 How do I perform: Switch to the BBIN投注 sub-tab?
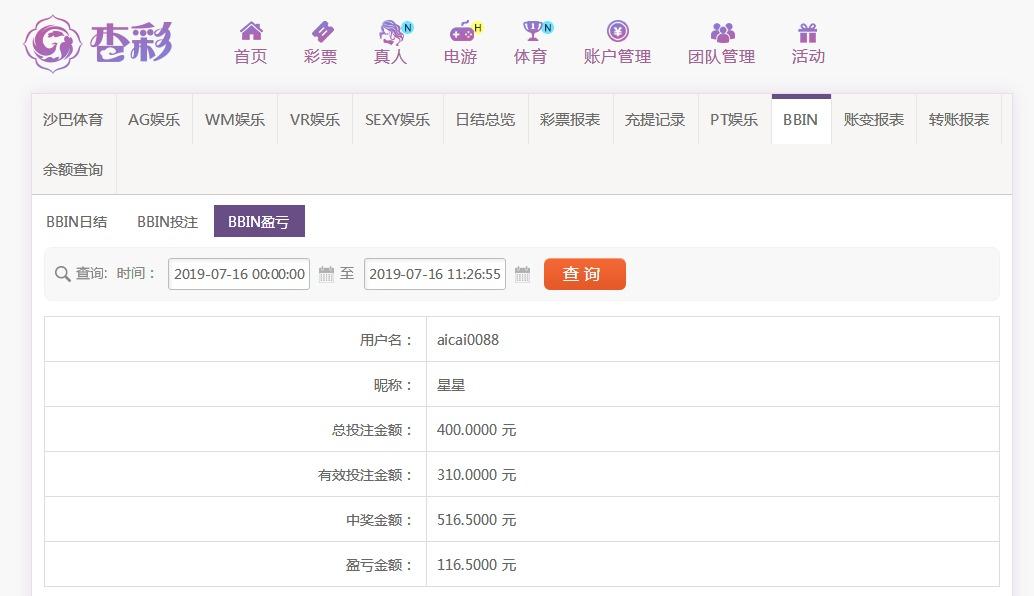[167, 222]
